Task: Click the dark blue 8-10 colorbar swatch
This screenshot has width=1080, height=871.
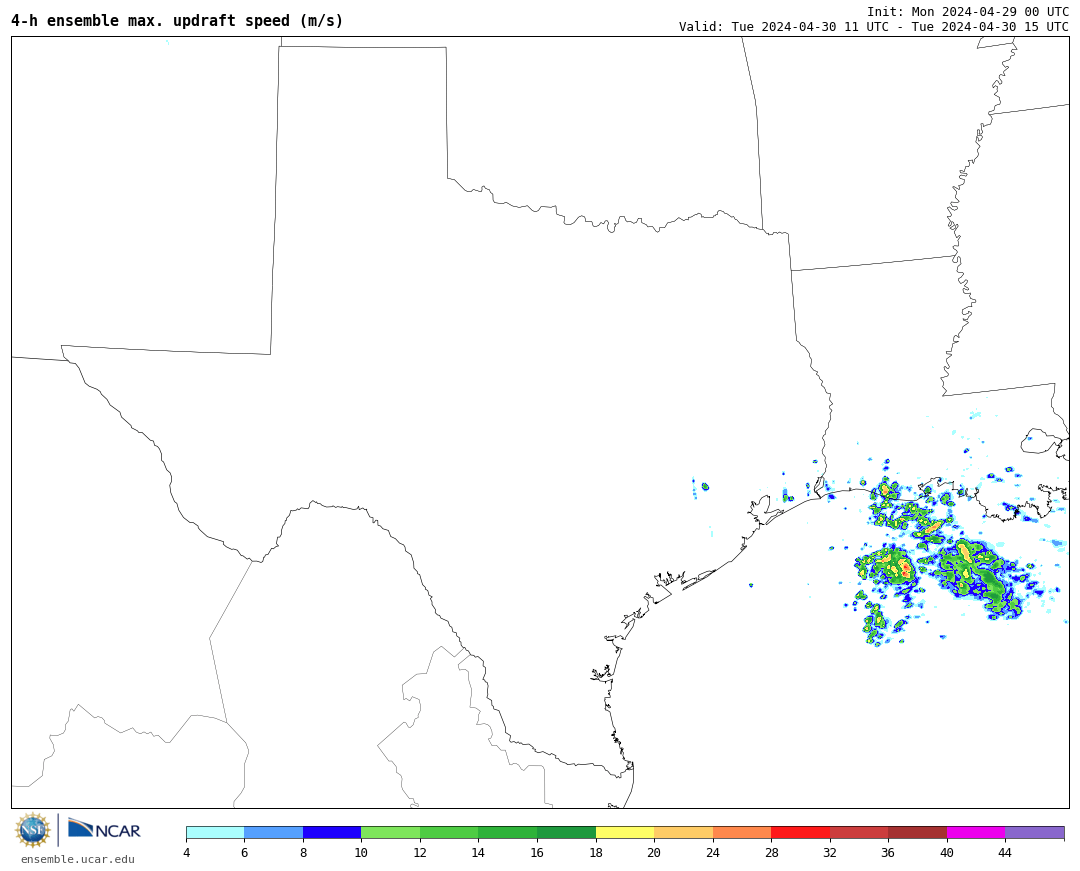Action: [x=332, y=832]
